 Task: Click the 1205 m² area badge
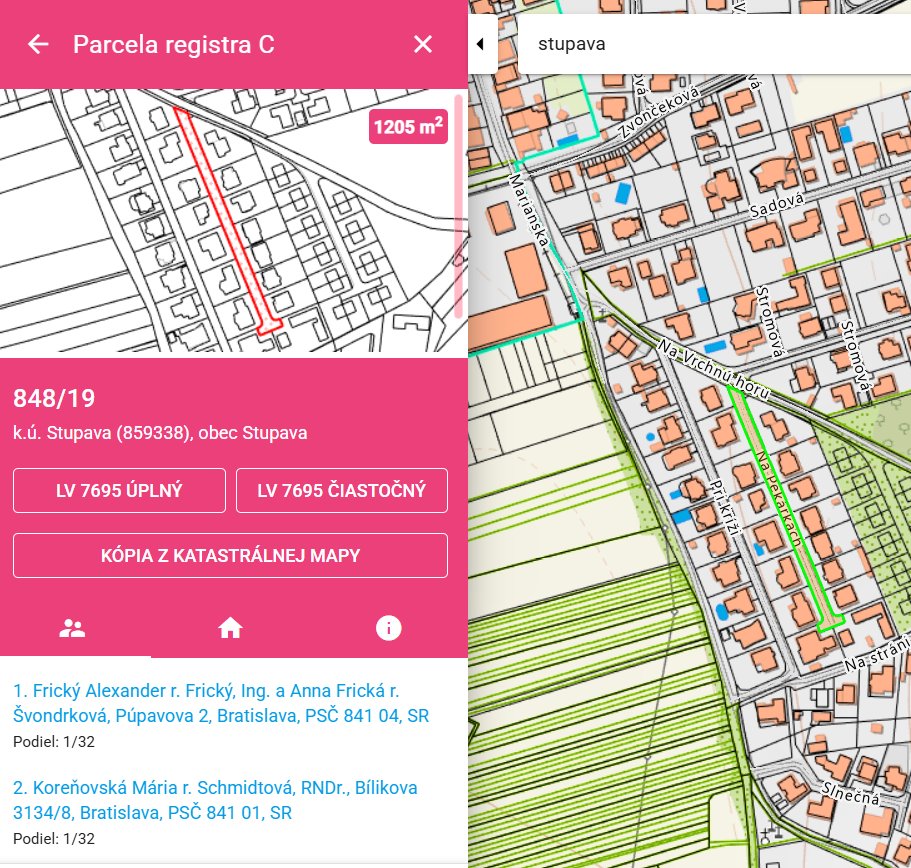point(407,128)
